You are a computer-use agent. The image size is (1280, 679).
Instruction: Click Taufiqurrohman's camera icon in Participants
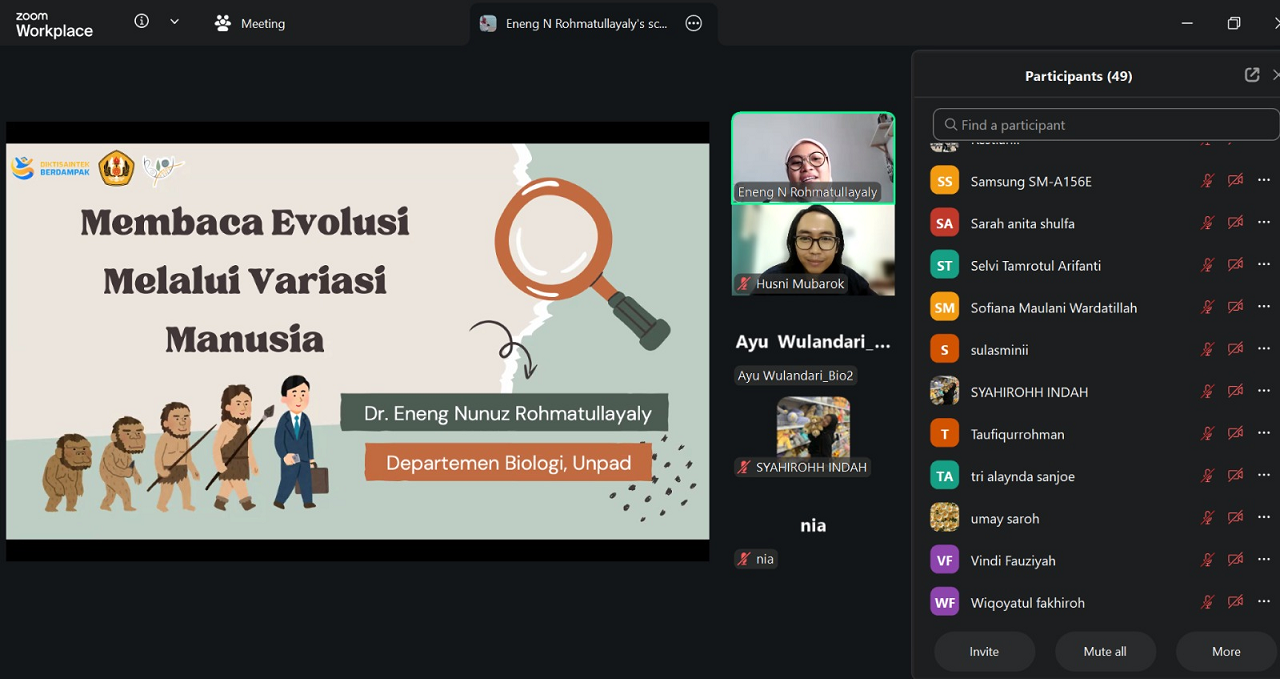pyautogui.click(x=1236, y=434)
